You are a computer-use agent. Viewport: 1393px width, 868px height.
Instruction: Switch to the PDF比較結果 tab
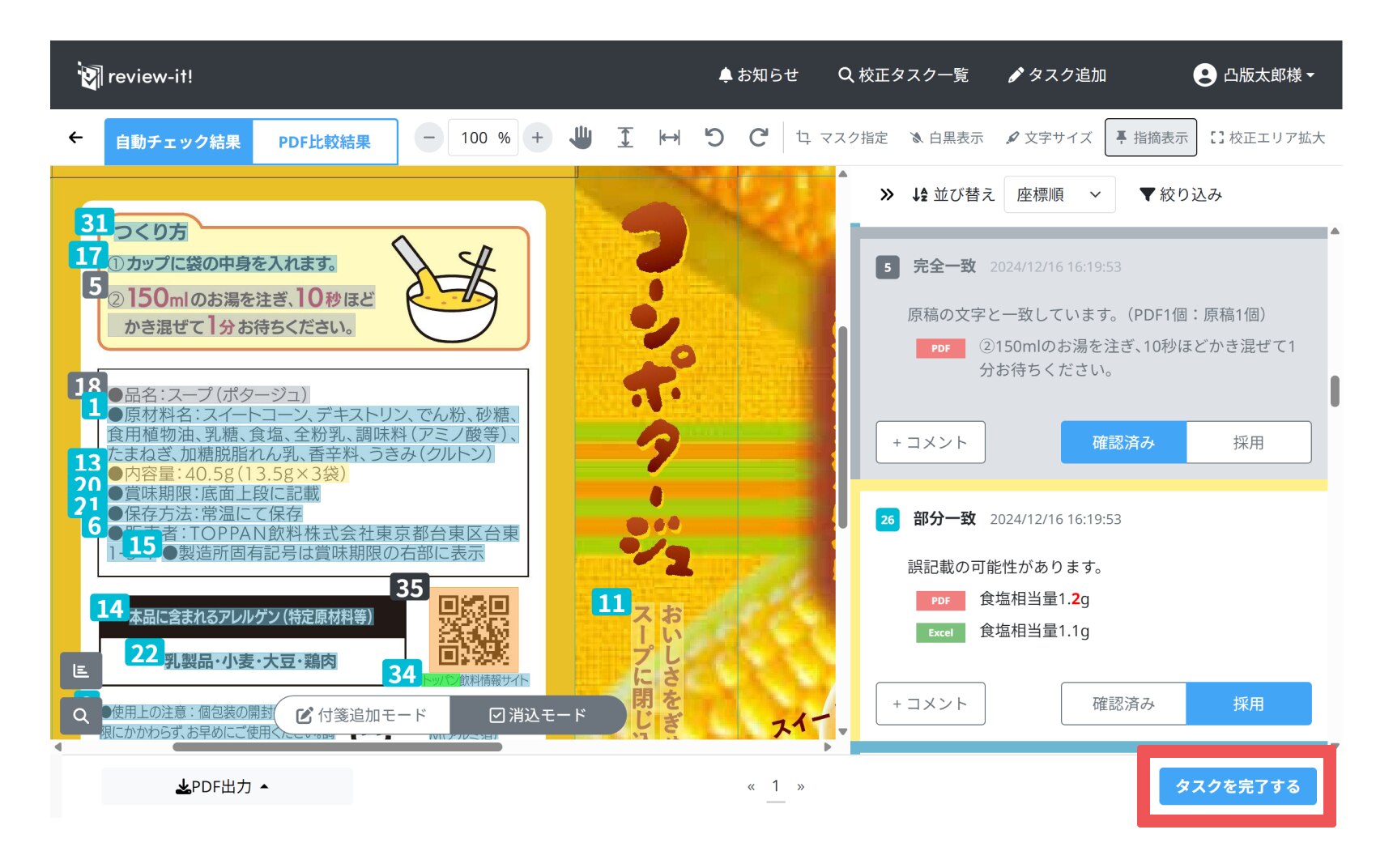point(324,142)
